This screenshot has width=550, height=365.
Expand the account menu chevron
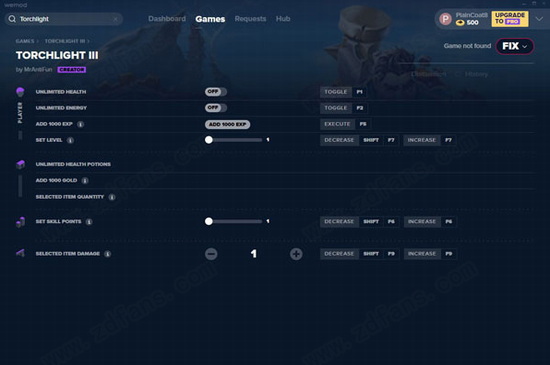click(539, 19)
